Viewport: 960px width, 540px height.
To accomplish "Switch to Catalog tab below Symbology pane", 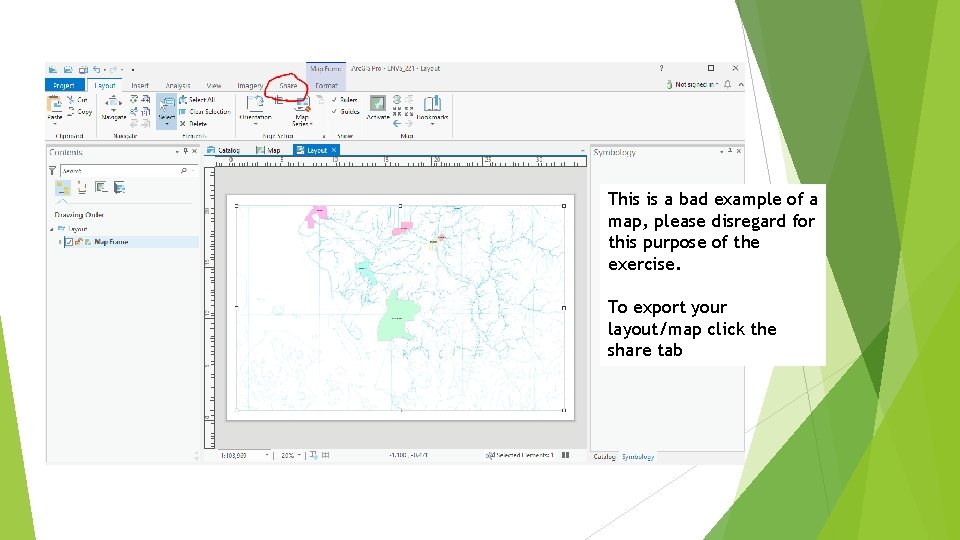I will tap(604, 457).
